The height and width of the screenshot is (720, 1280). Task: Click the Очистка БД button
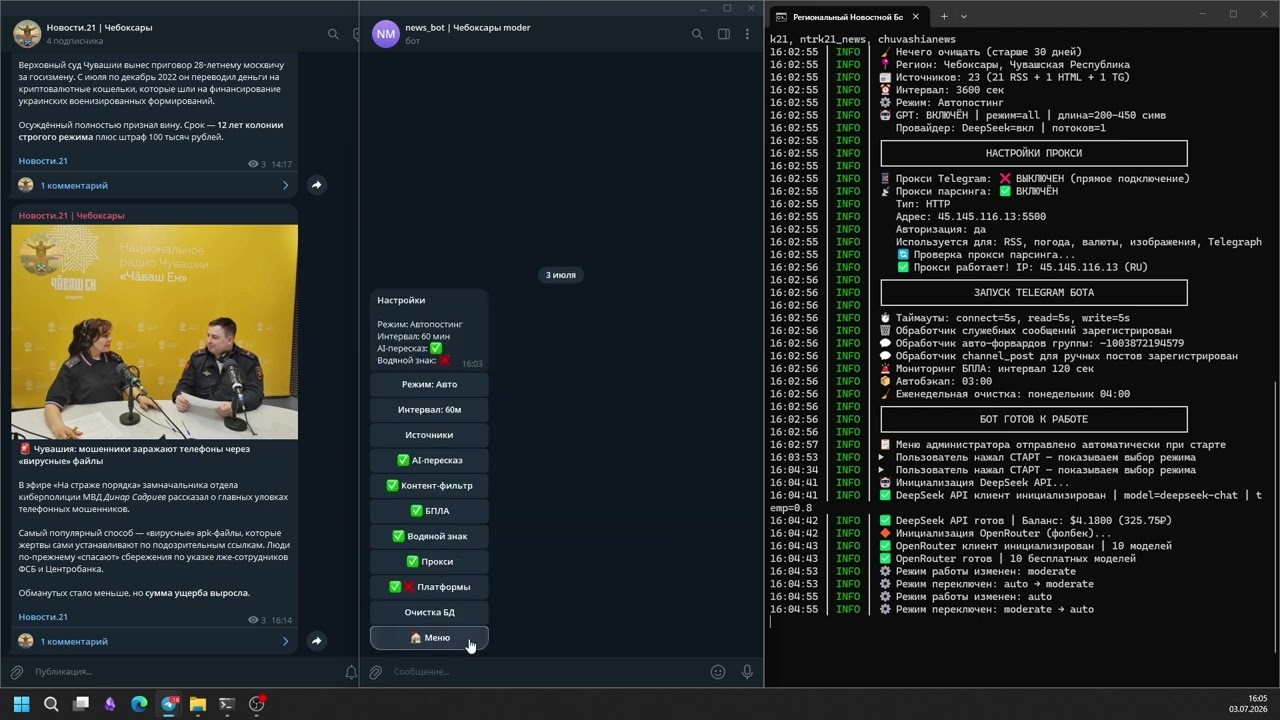[429, 612]
